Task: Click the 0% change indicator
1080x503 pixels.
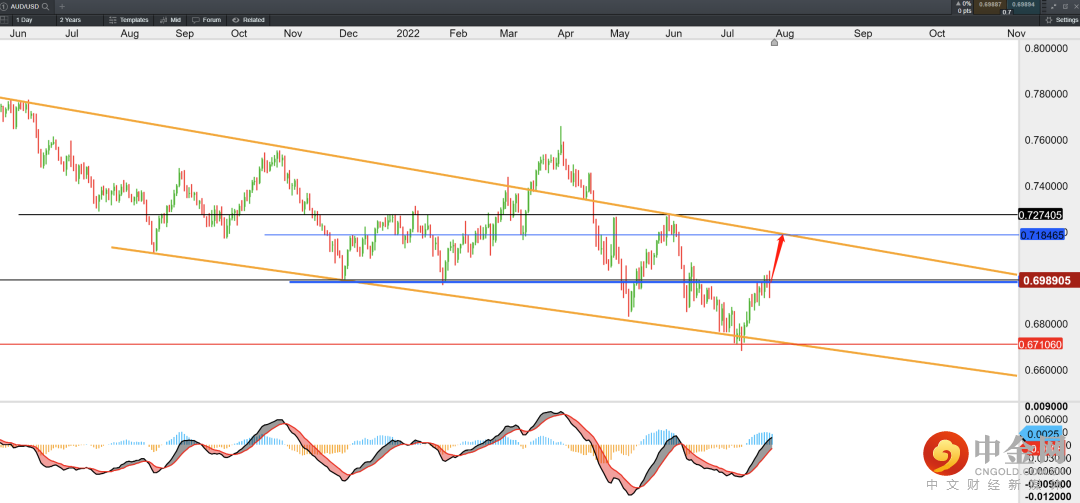Action: pyautogui.click(x=963, y=3)
